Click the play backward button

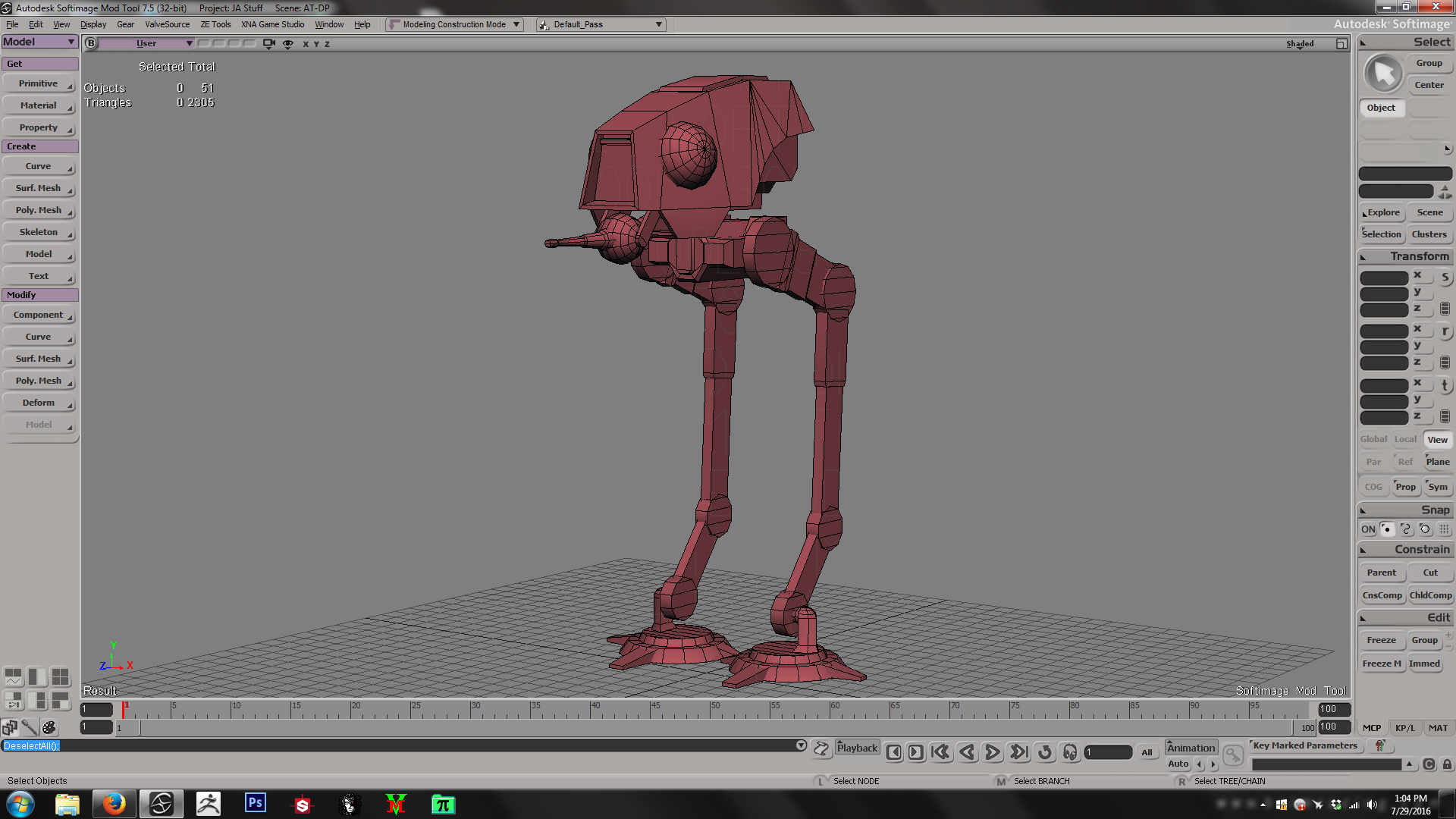967,752
